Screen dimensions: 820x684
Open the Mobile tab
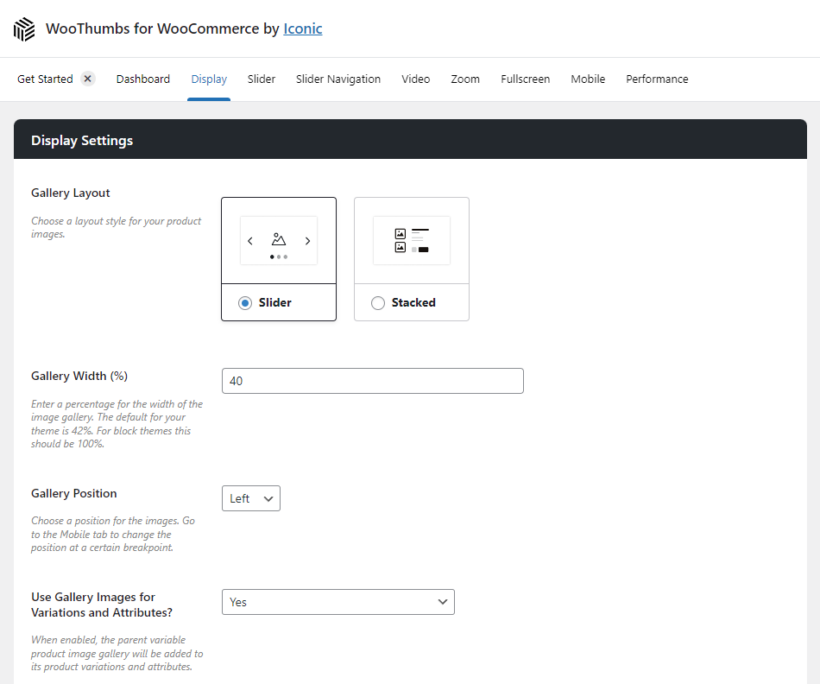[588, 79]
